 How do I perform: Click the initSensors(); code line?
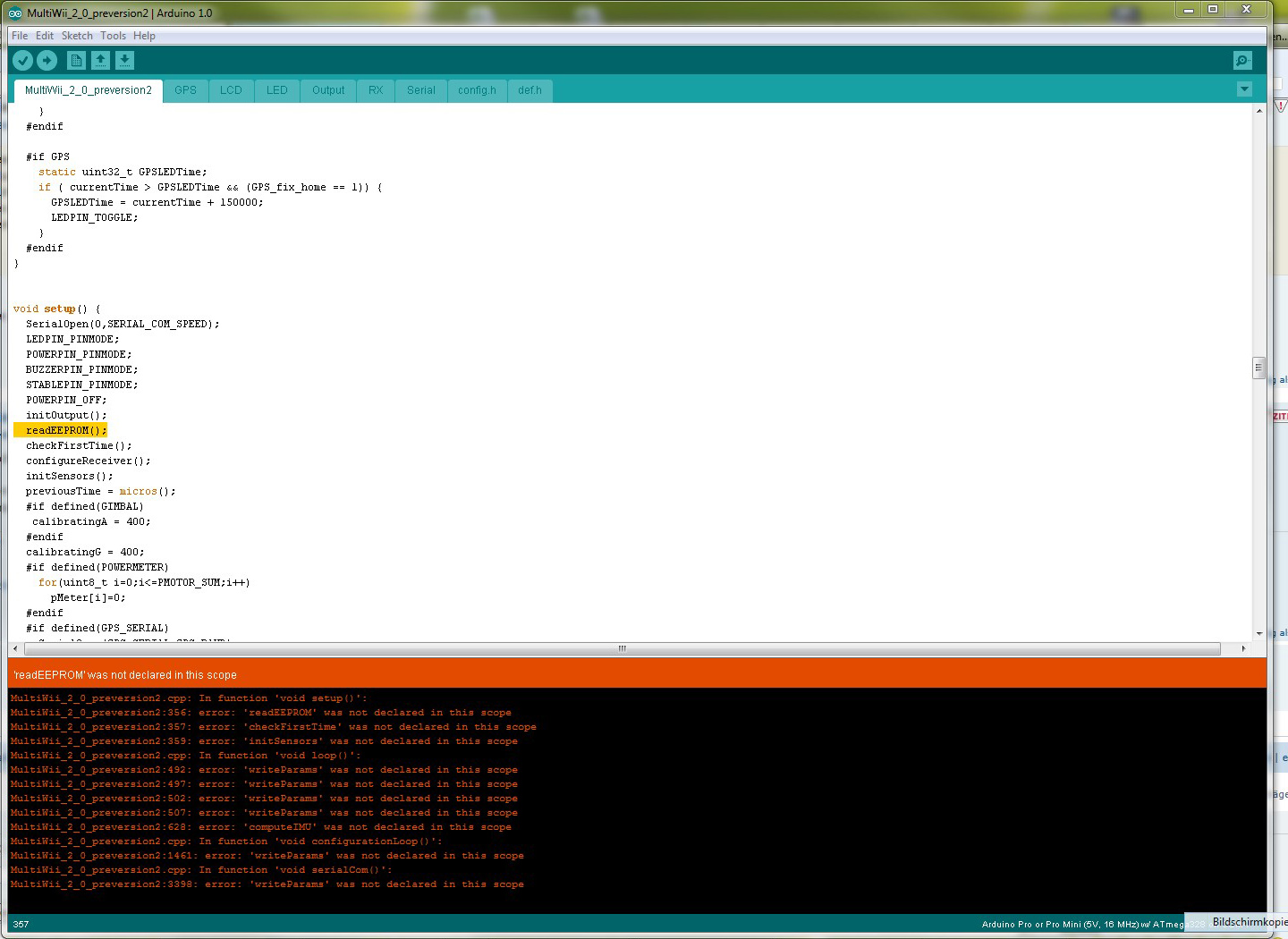coord(69,476)
